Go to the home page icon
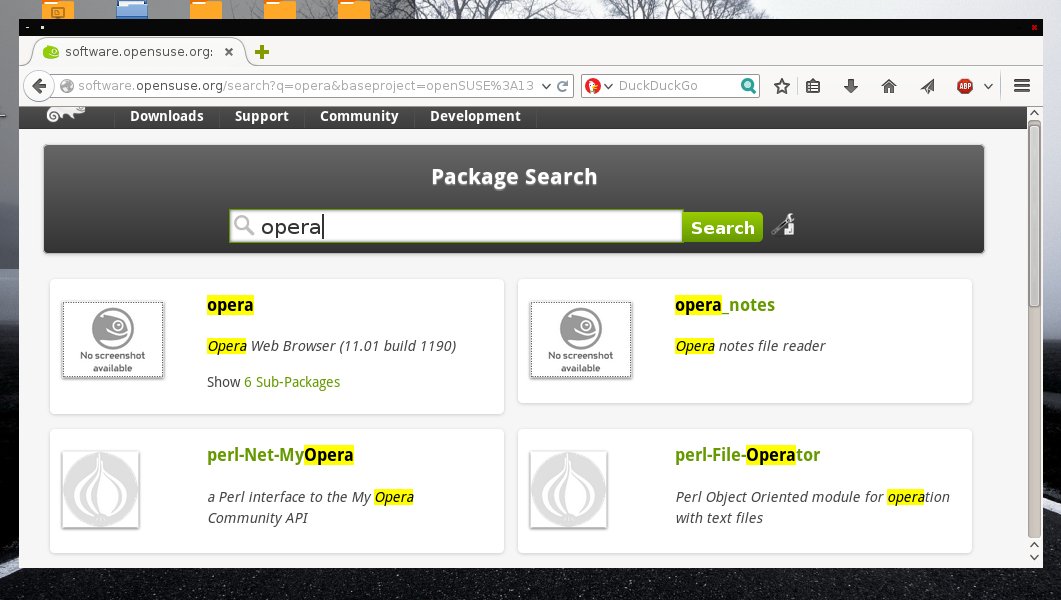 point(889,86)
